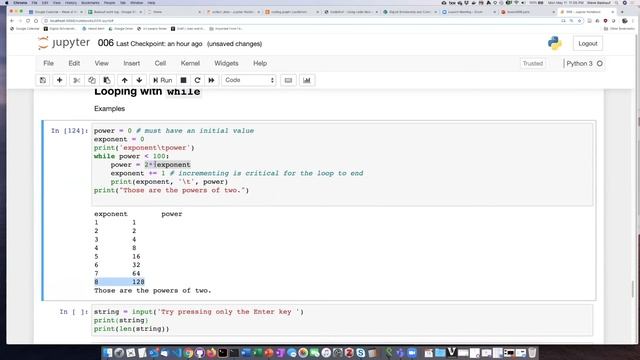Open Google Chrome from the dock

188,353
